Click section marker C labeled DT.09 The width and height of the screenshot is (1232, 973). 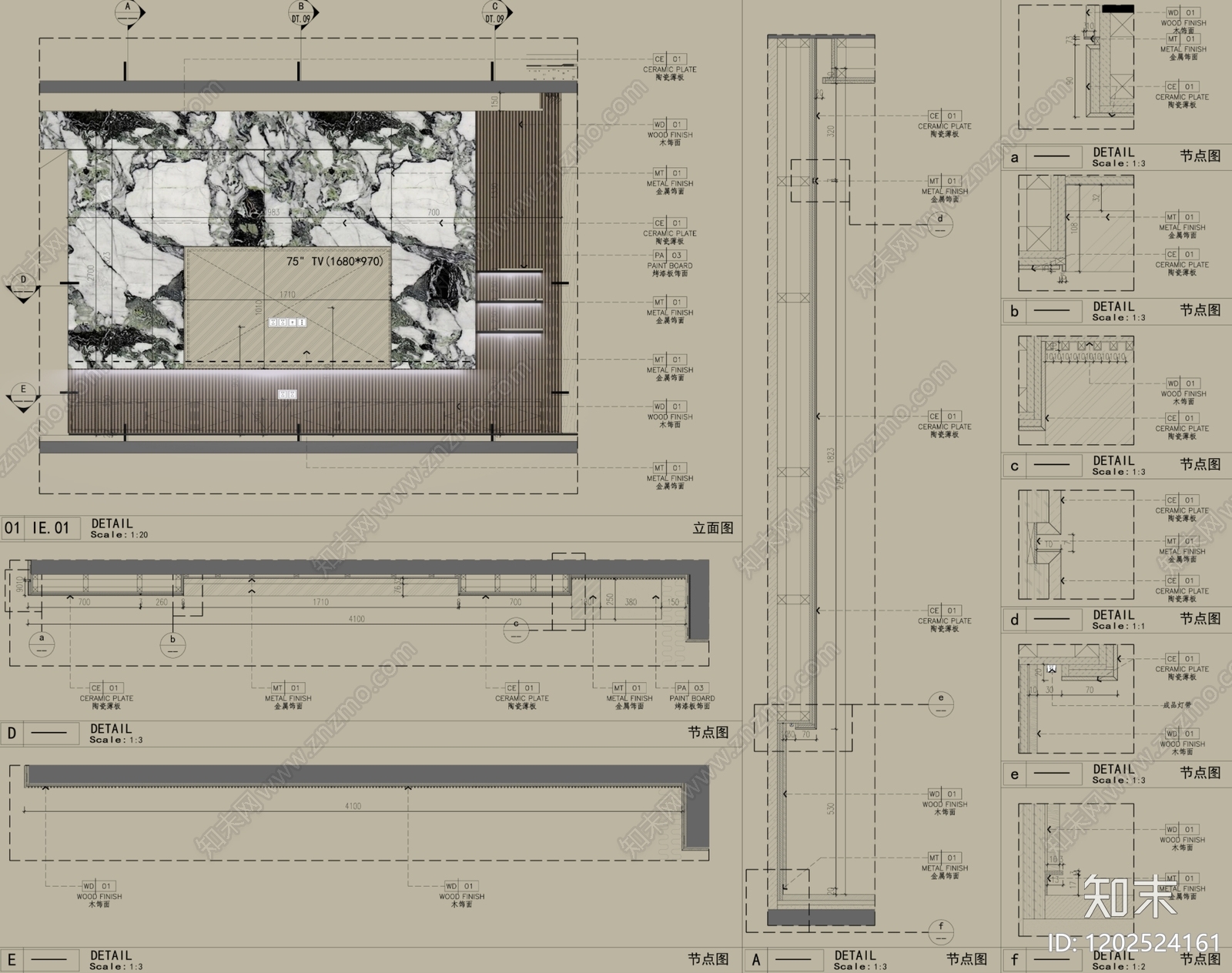point(494,13)
